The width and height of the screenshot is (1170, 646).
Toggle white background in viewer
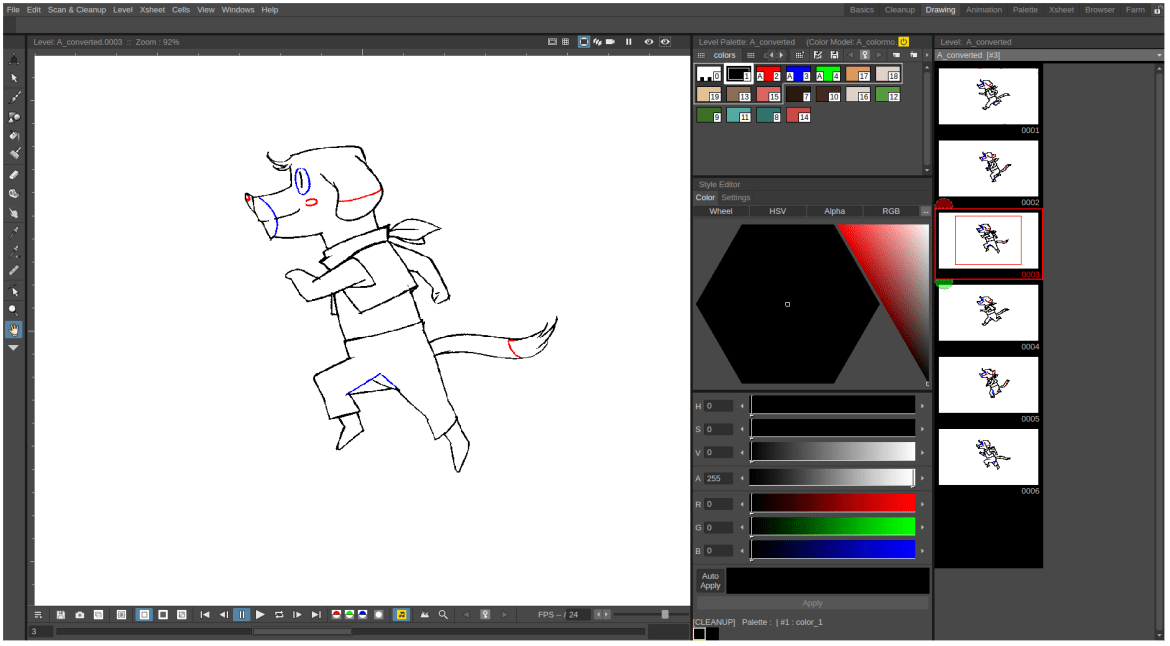click(x=144, y=615)
